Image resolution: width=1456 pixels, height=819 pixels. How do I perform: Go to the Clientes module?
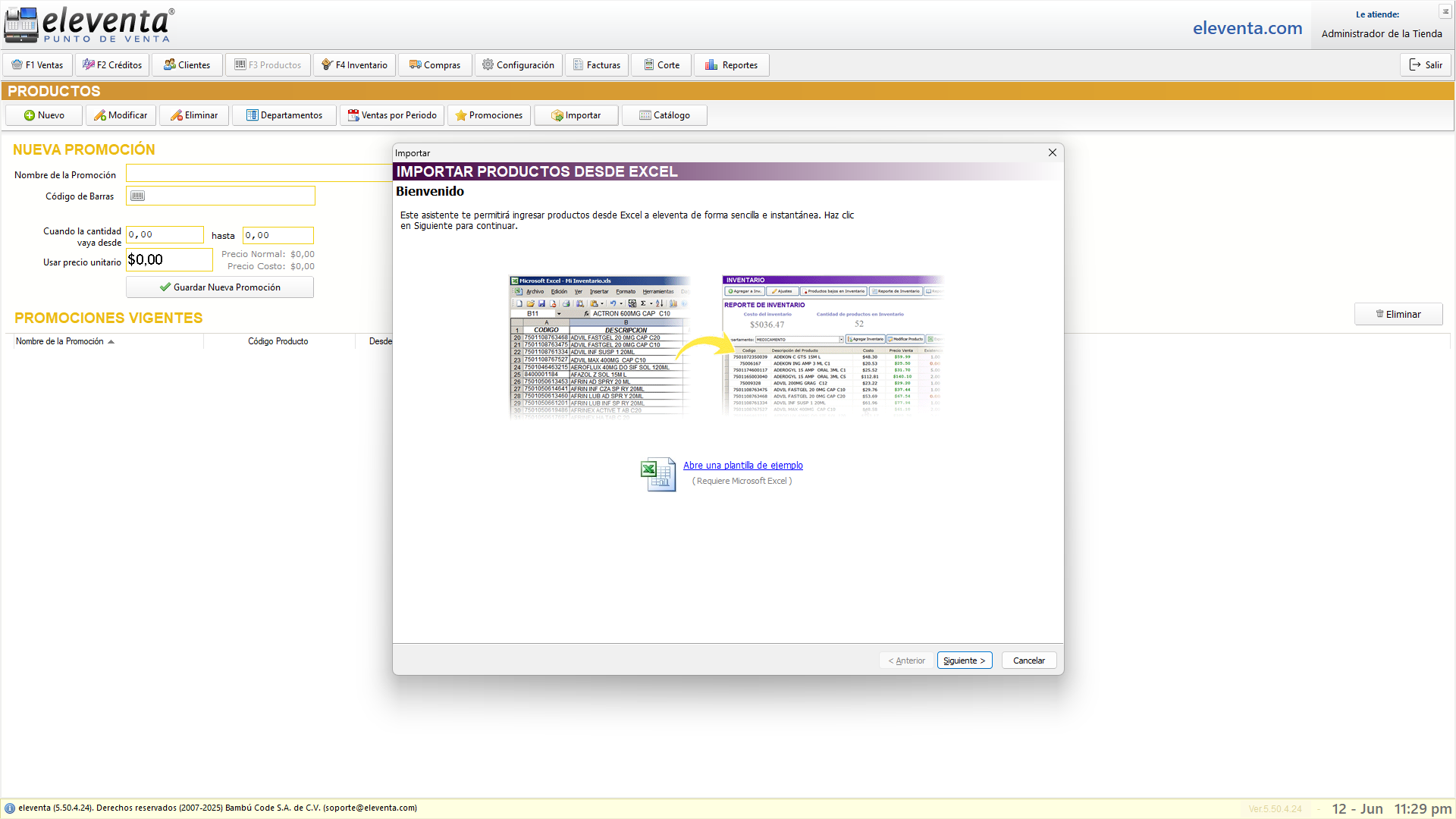[187, 65]
